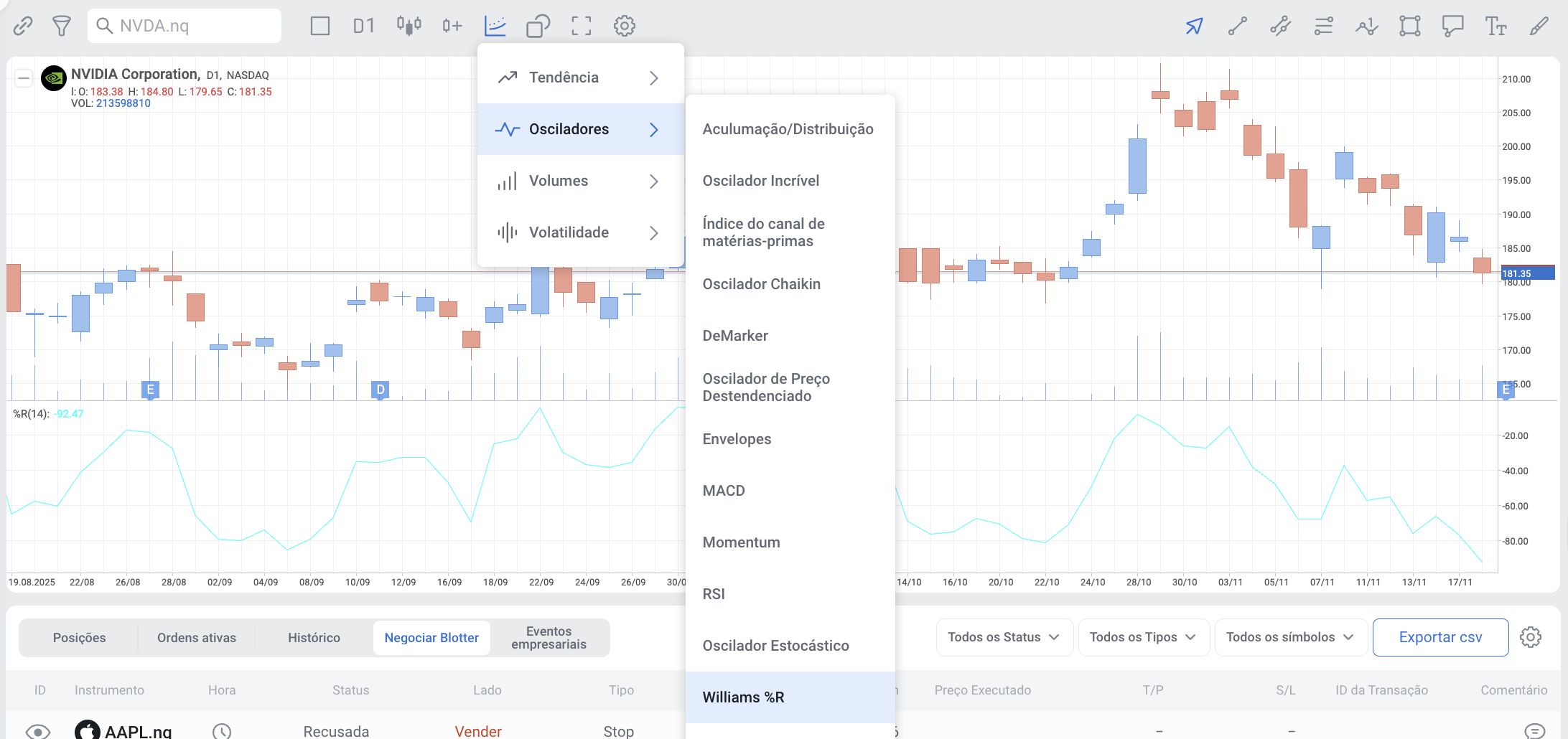
Task: Select the text annotation tool
Action: click(x=1496, y=26)
